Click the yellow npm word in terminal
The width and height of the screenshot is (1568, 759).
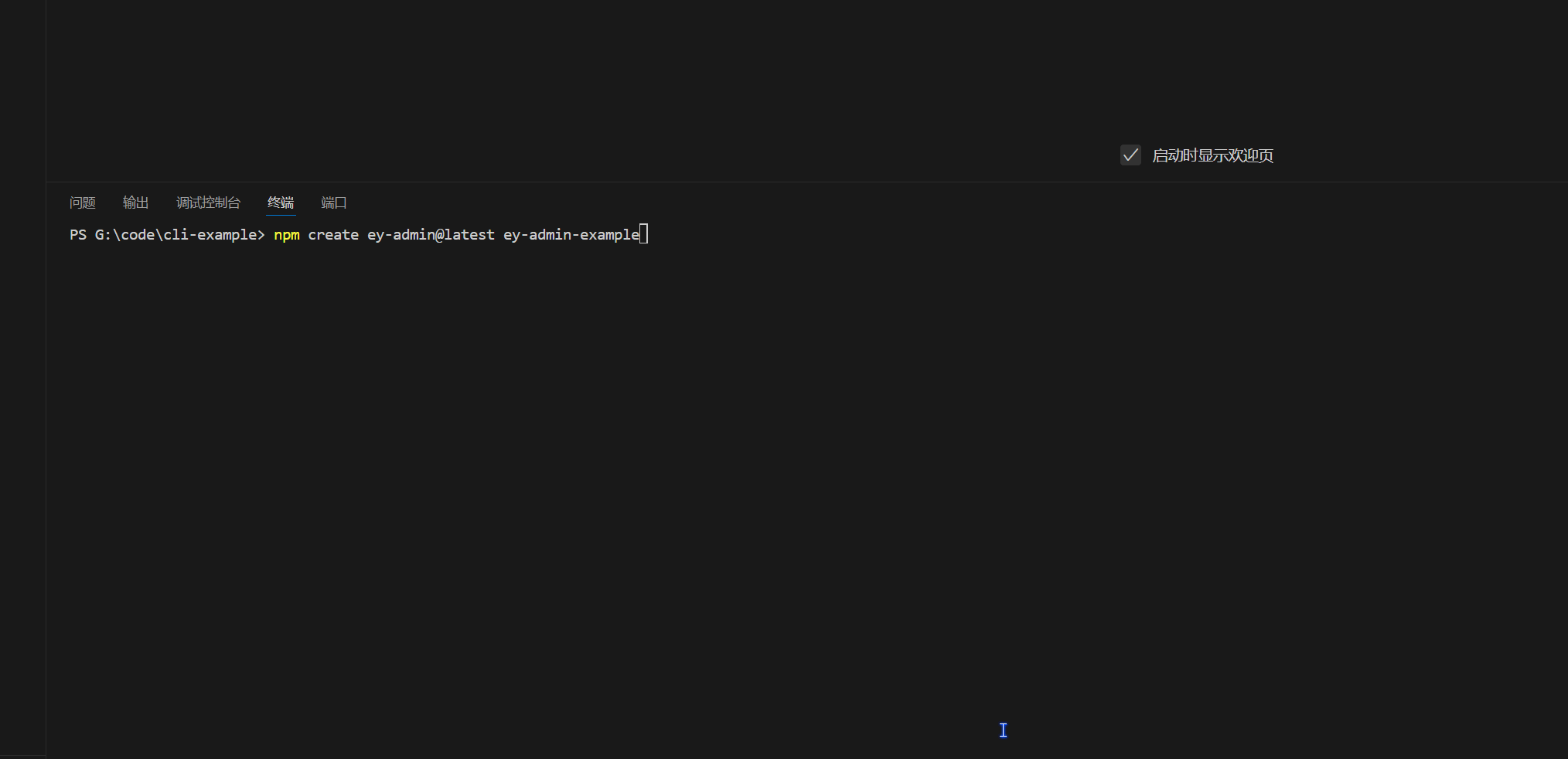(x=287, y=235)
